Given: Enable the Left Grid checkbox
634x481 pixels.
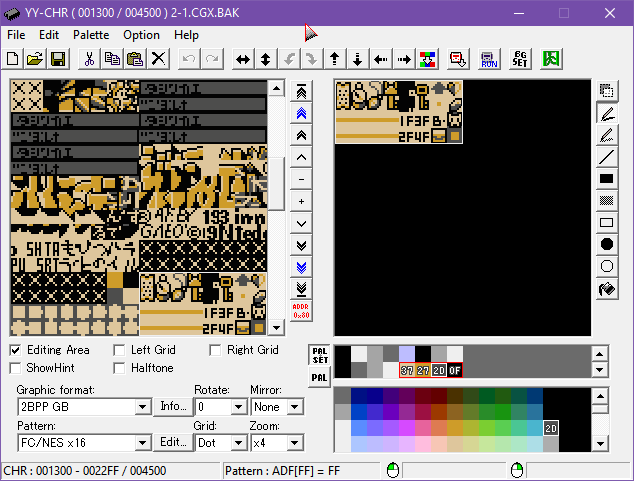Looking at the screenshot, I should tap(119, 350).
